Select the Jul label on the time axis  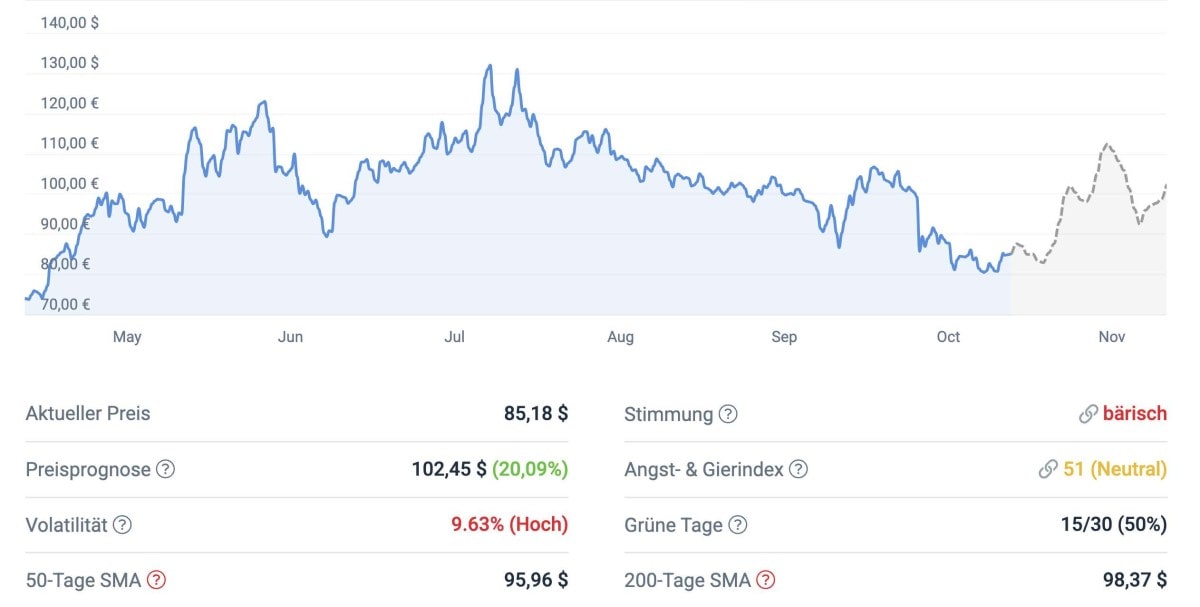pos(454,337)
